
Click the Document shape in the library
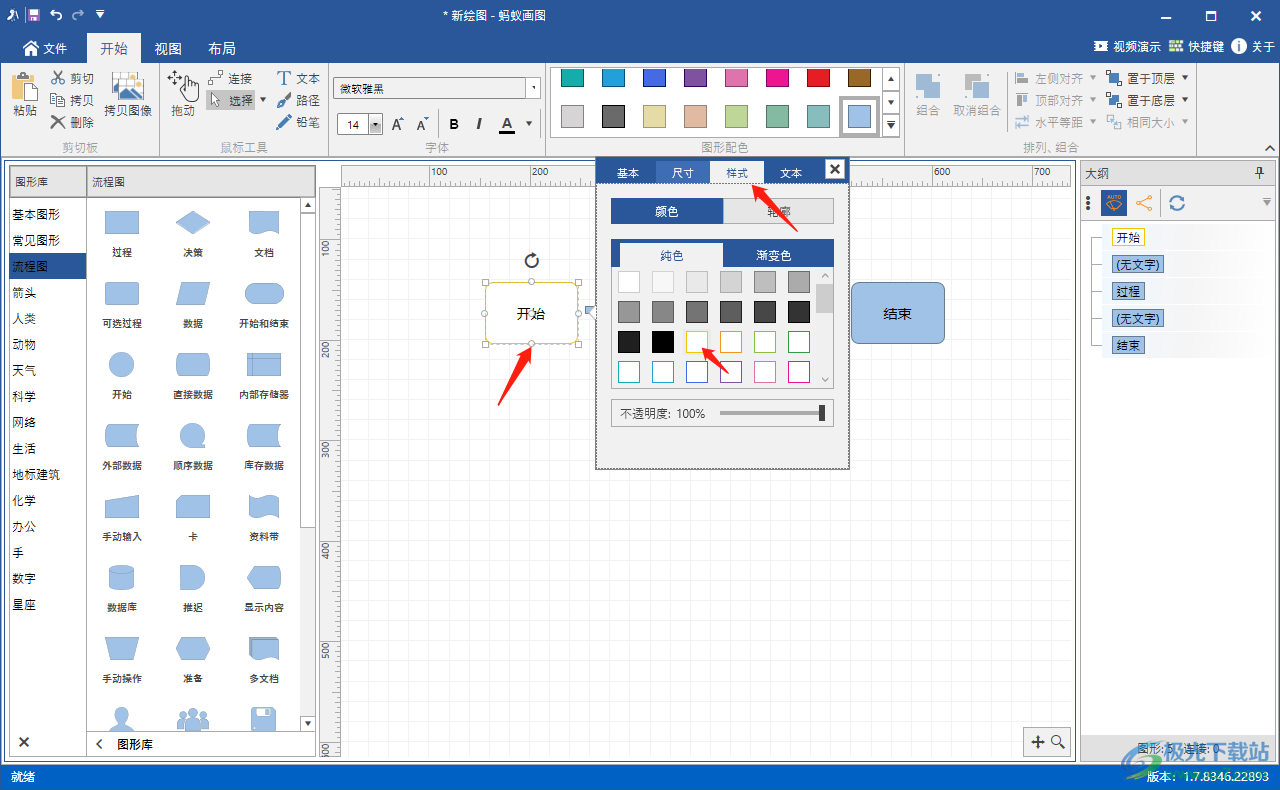264,222
